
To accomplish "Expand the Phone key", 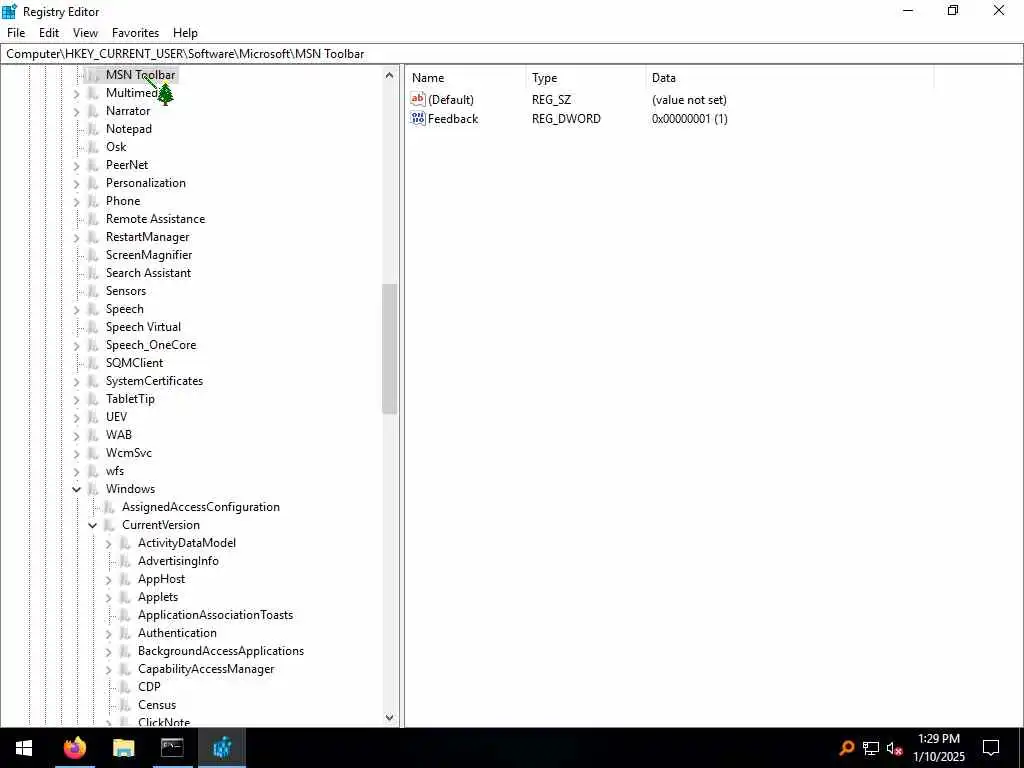I will (x=76, y=202).
